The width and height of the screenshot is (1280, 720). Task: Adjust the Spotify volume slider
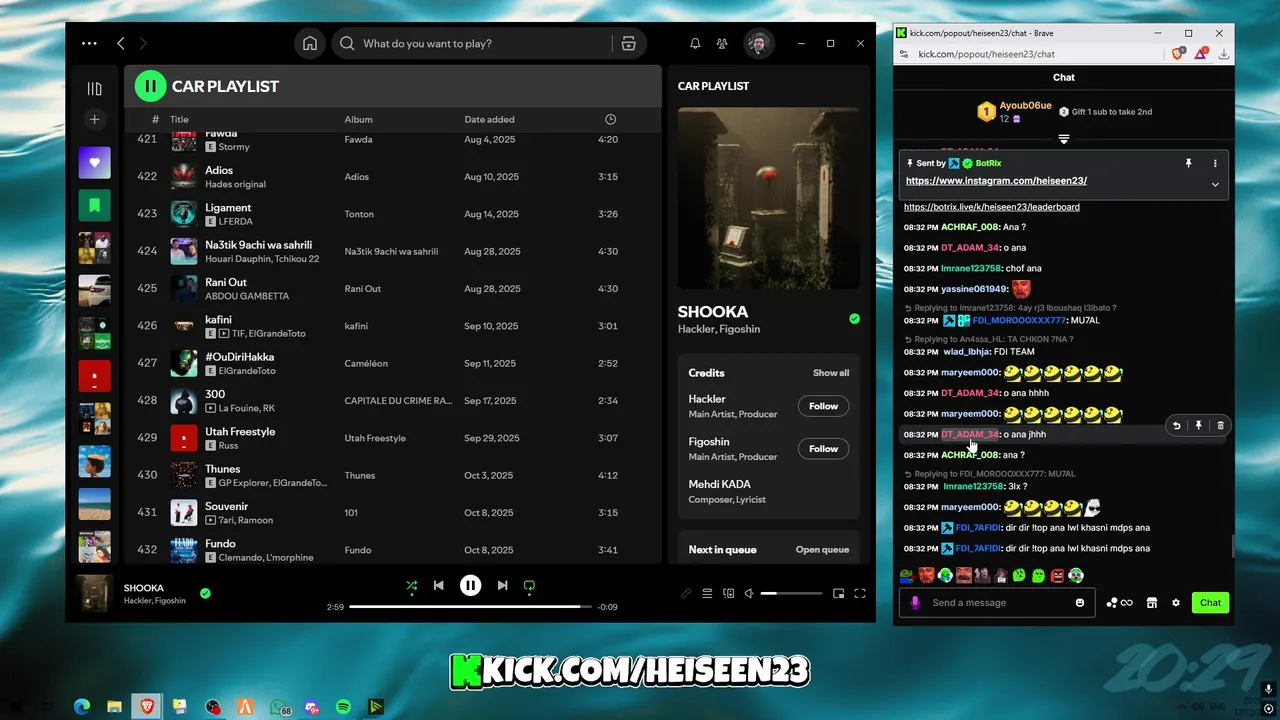click(791, 593)
